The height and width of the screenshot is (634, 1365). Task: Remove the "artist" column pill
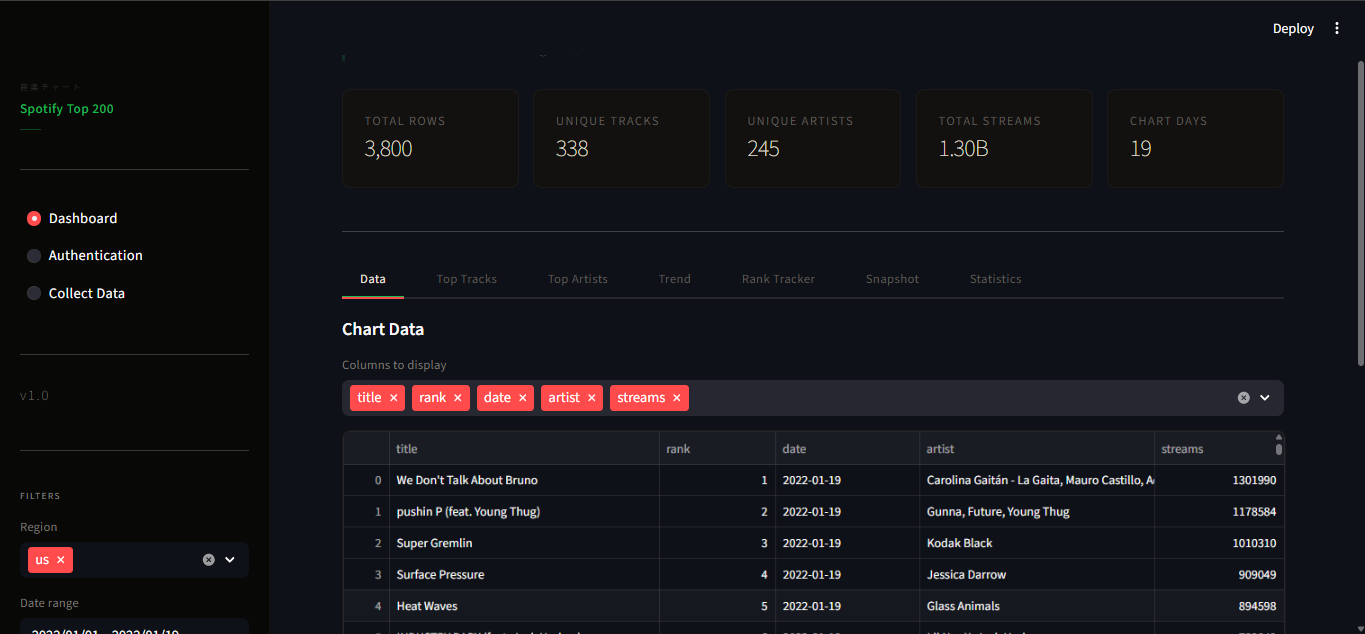pos(591,397)
